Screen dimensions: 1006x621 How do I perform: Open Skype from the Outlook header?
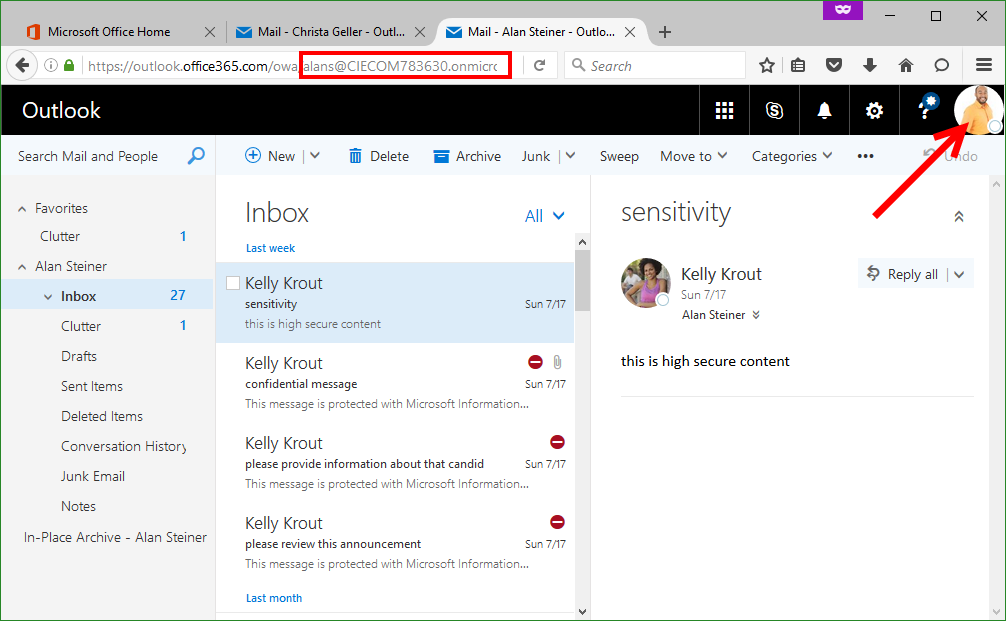click(x=774, y=111)
